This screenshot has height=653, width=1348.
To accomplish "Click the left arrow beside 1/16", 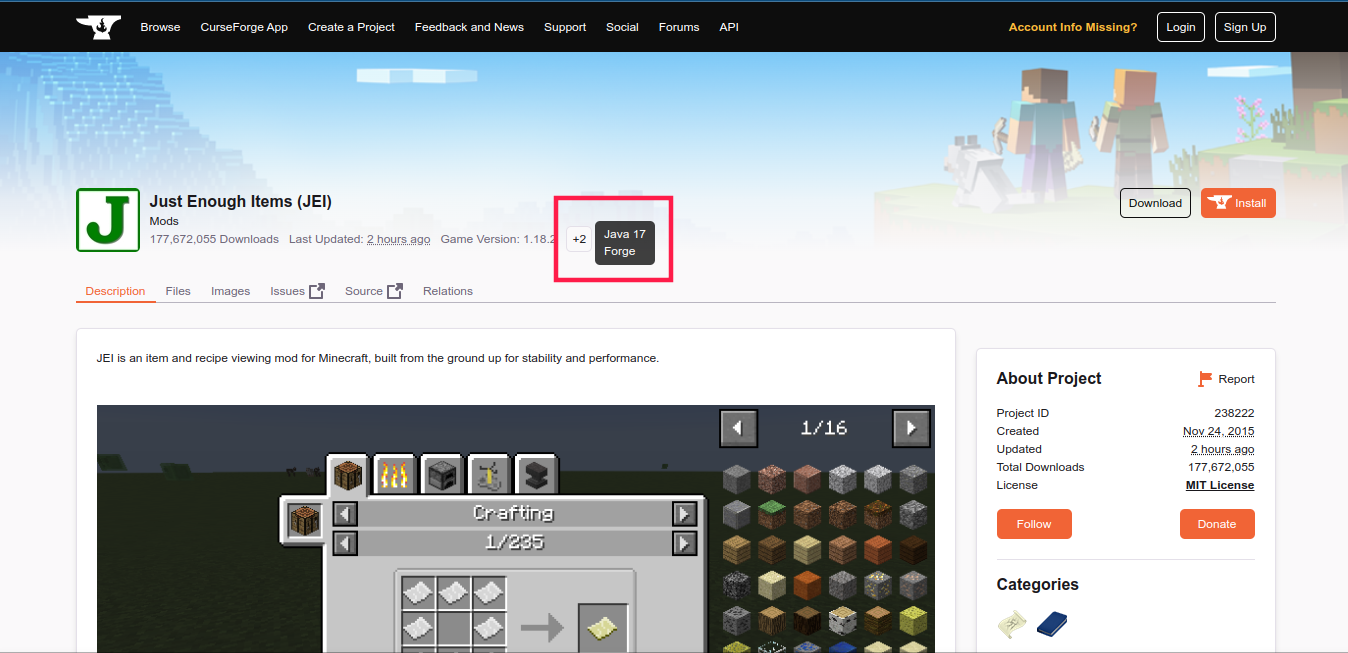I will pyautogui.click(x=738, y=428).
